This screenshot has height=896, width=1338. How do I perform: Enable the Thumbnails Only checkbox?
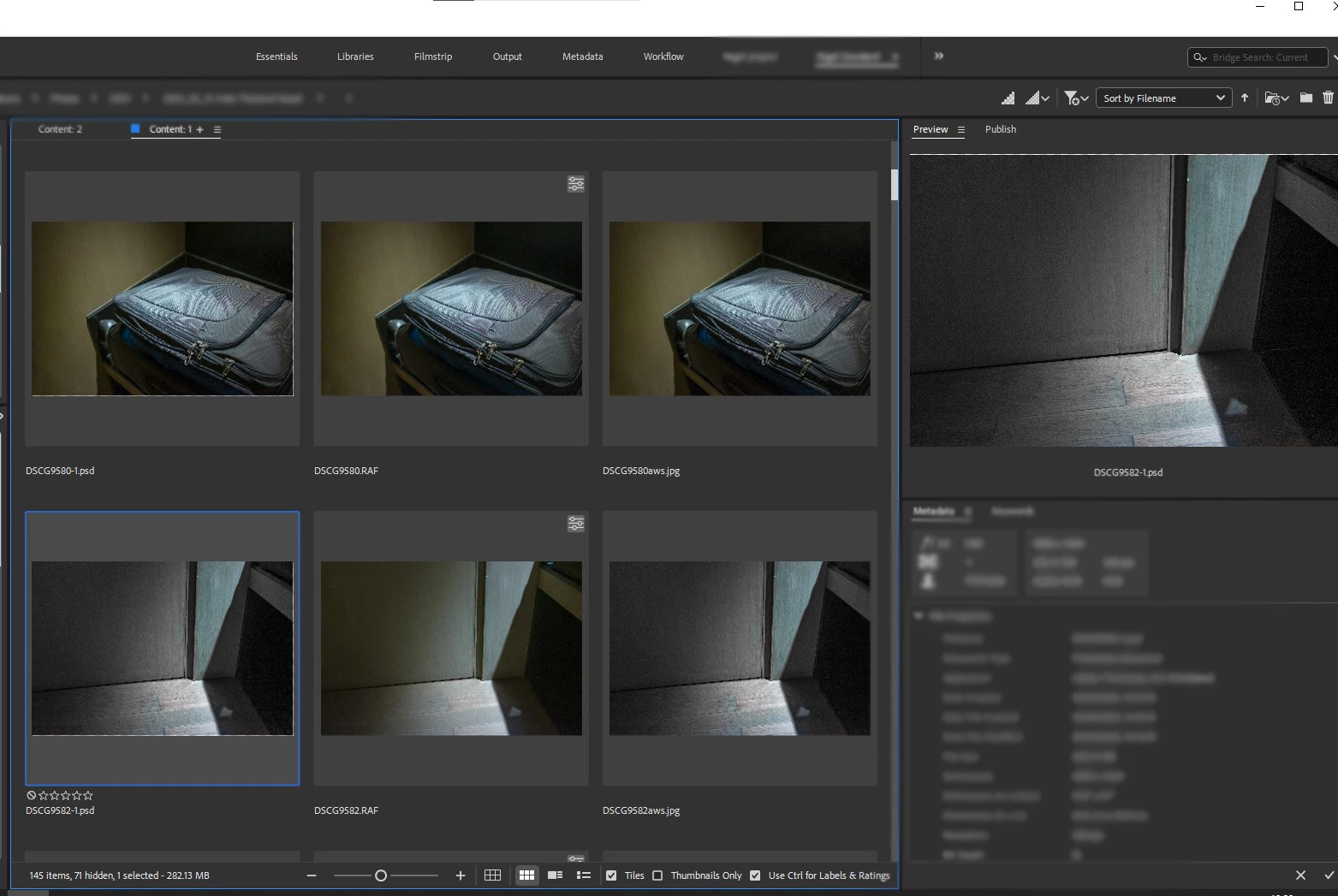point(657,875)
